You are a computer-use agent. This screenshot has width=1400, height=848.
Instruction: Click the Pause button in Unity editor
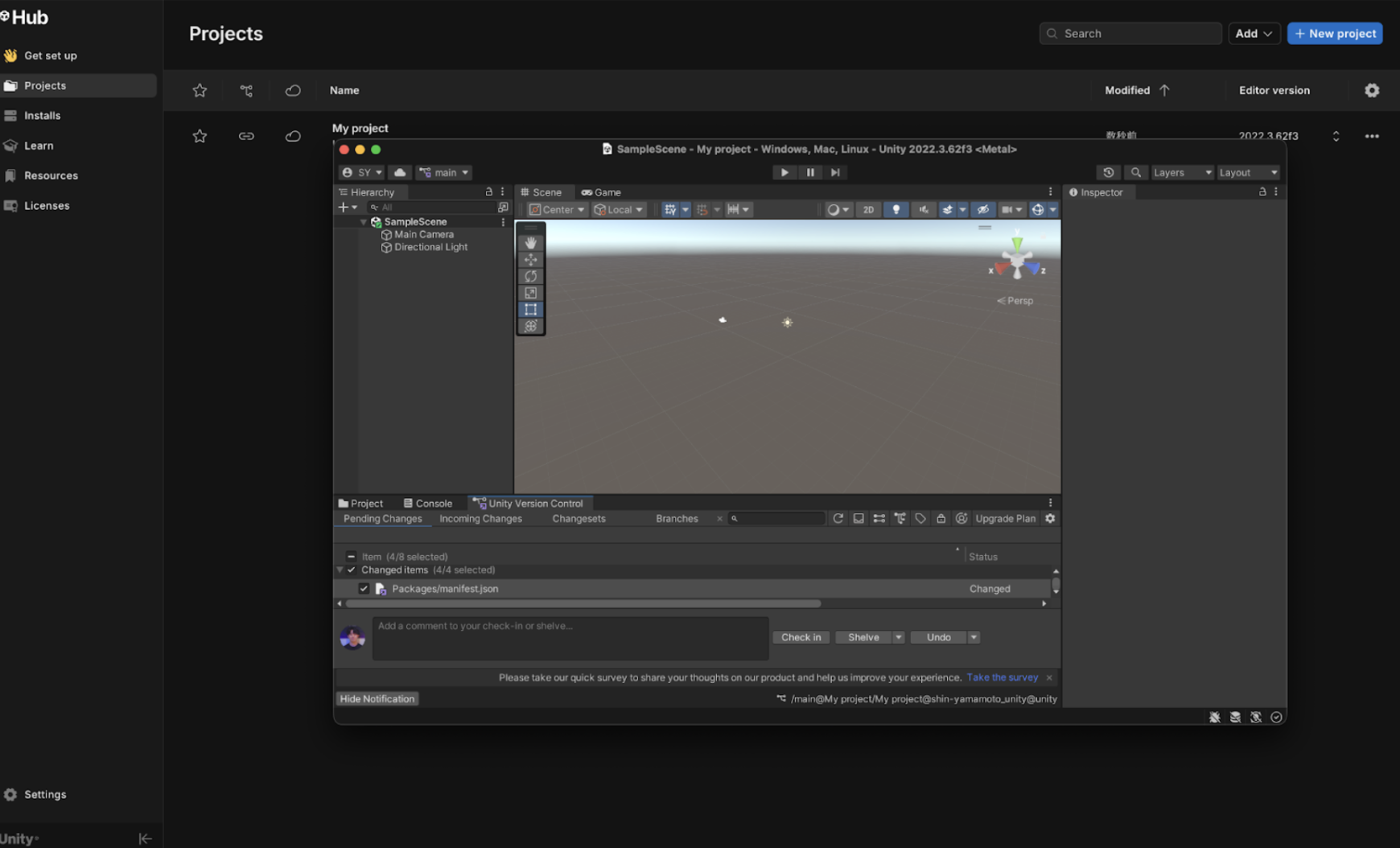(810, 172)
